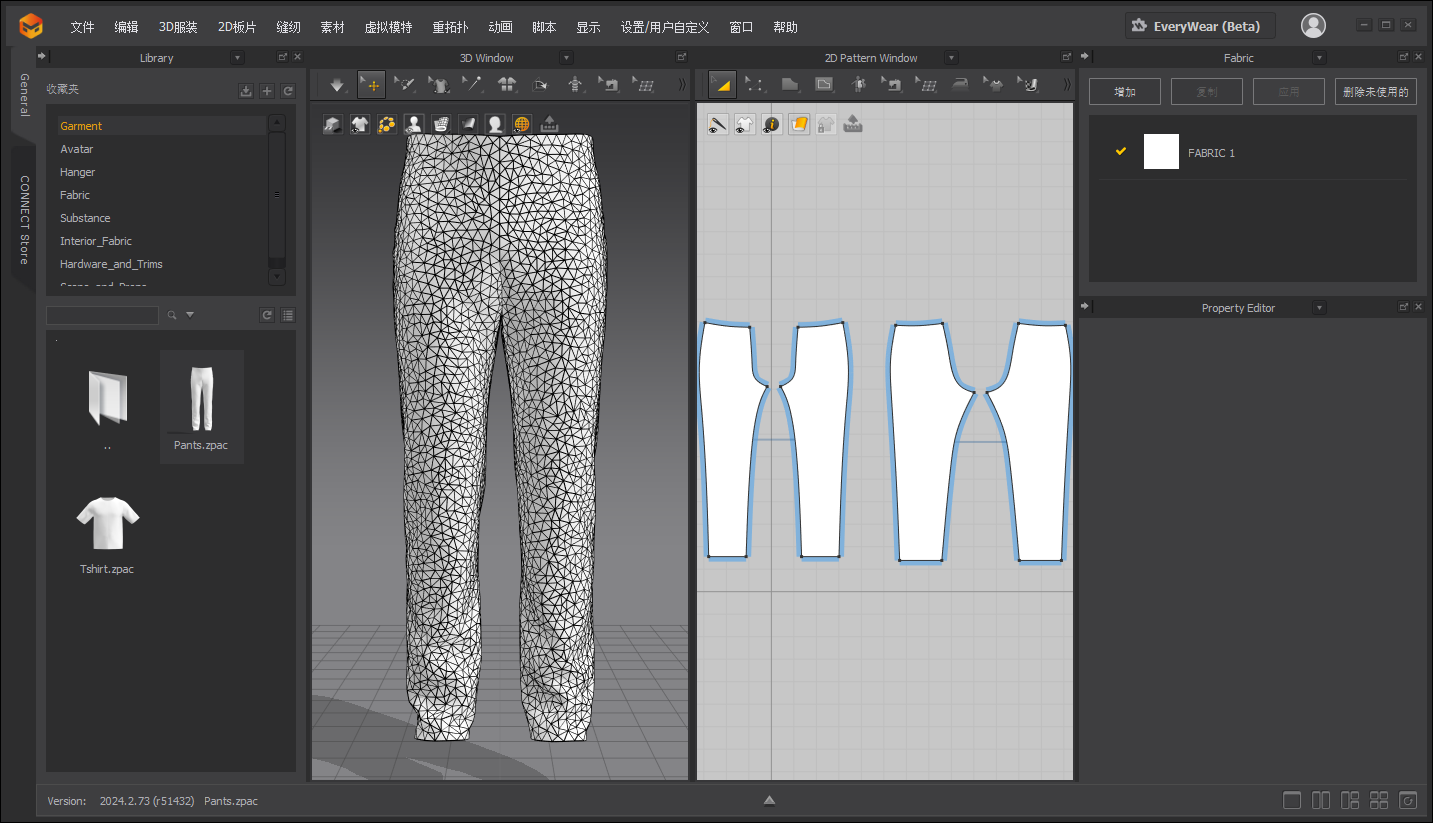Toggle avatar visibility in 3D window
The height and width of the screenshot is (823, 1433).
[x=414, y=124]
